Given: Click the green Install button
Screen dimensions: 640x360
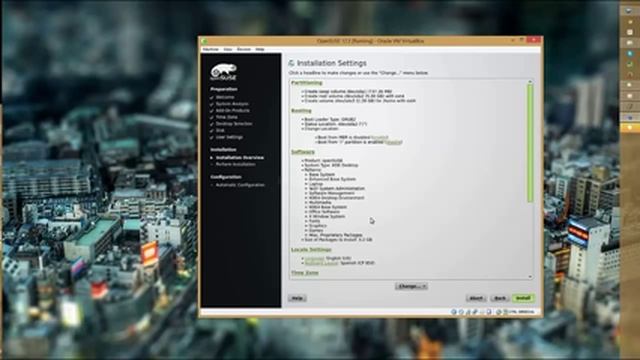Looking at the screenshot, I should tap(523, 298).
